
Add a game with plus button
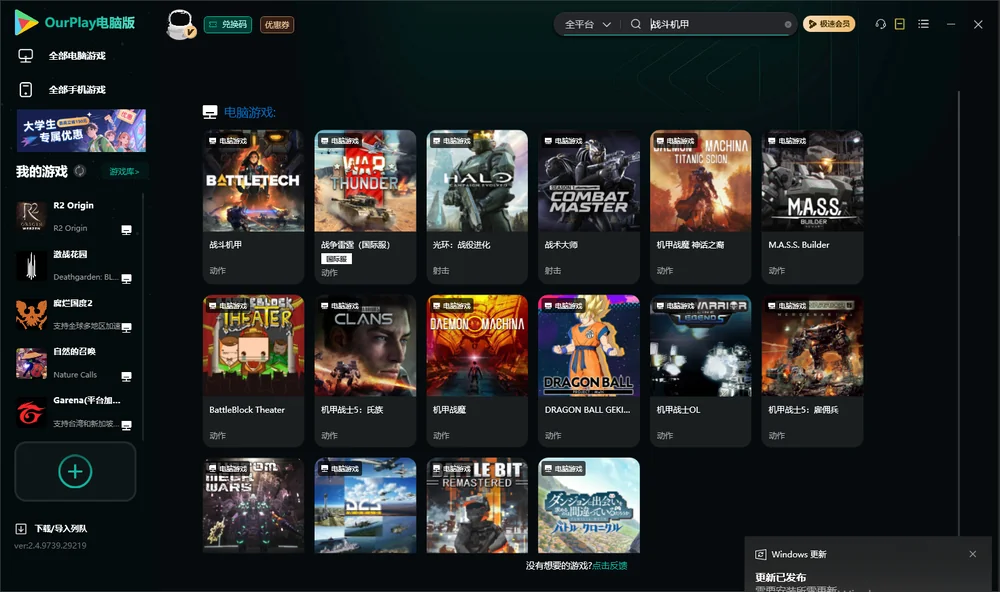[x=75, y=471]
